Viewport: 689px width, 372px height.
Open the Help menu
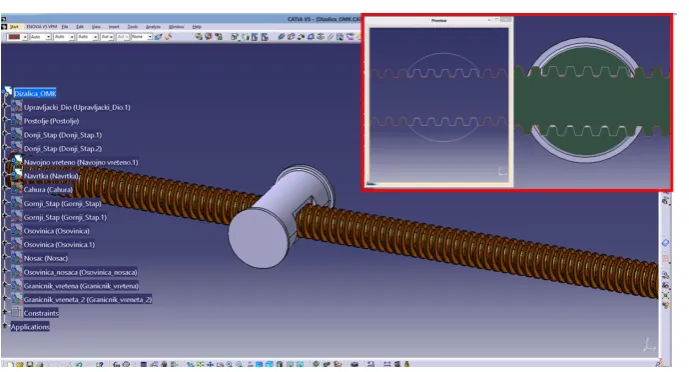click(196, 27)
